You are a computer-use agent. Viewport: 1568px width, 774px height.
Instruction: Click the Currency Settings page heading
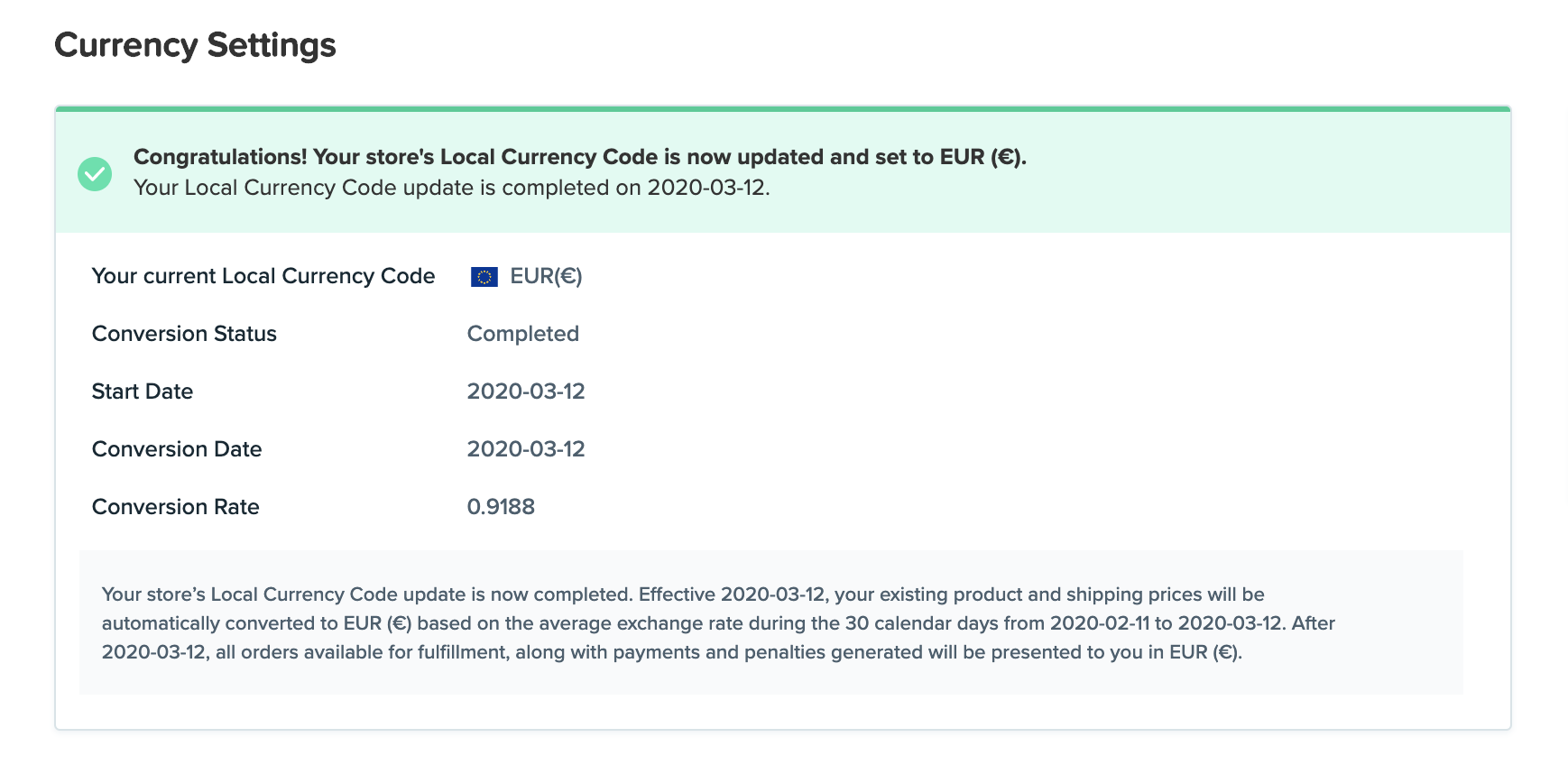(195, 45)
